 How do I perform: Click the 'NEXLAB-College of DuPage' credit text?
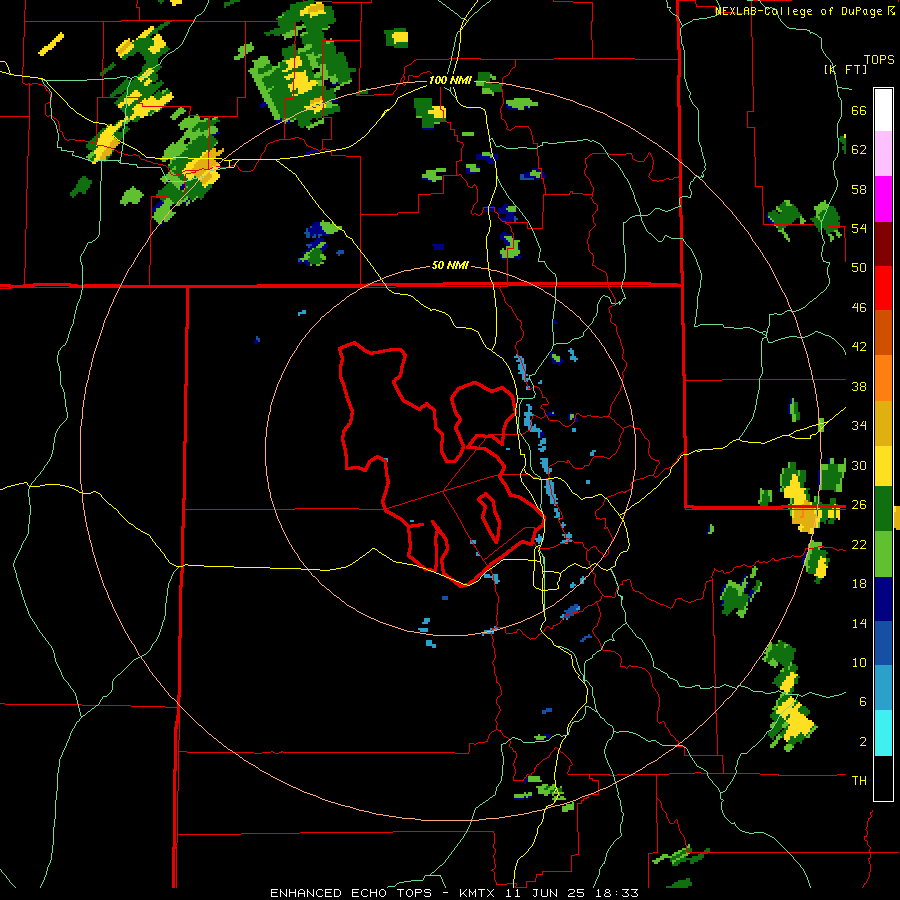point(798,11)
